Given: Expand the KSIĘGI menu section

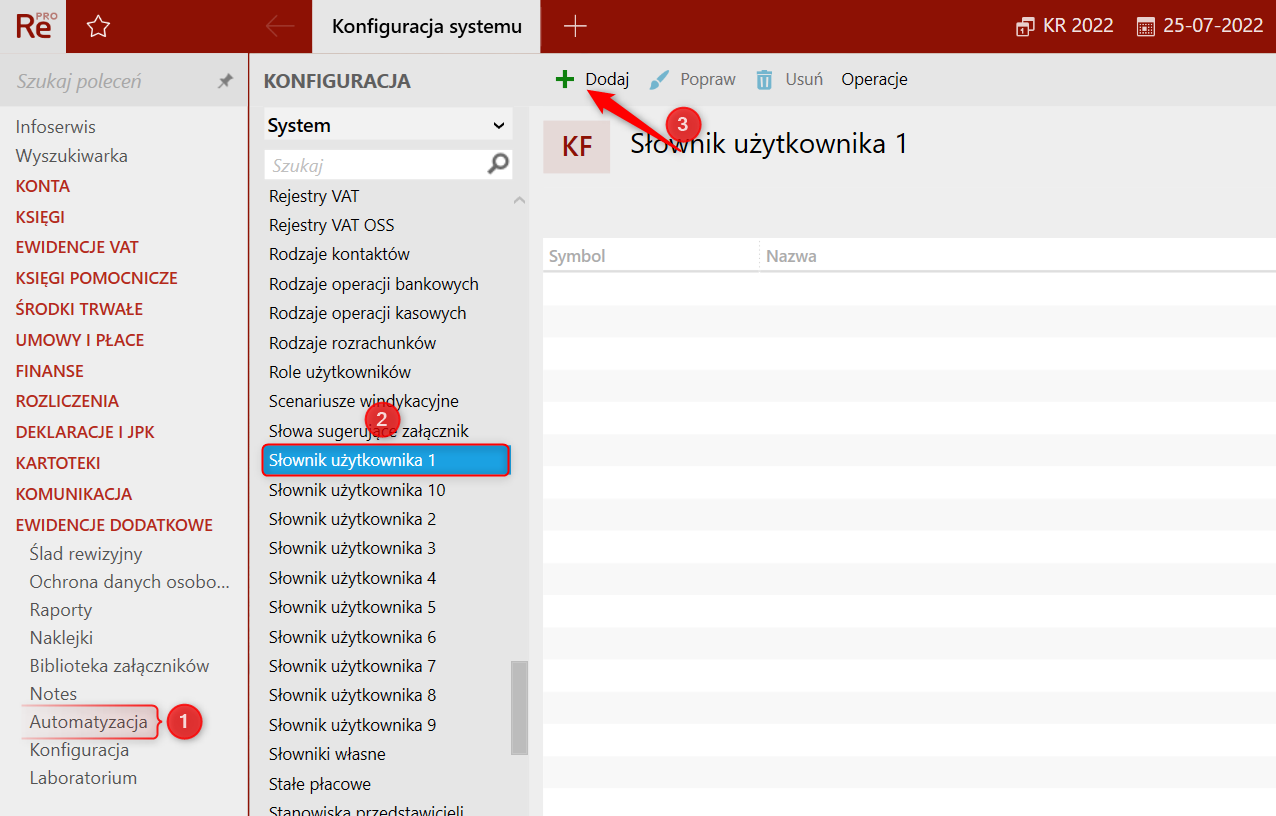Looking at the screenshot, I should pos(40,217).
